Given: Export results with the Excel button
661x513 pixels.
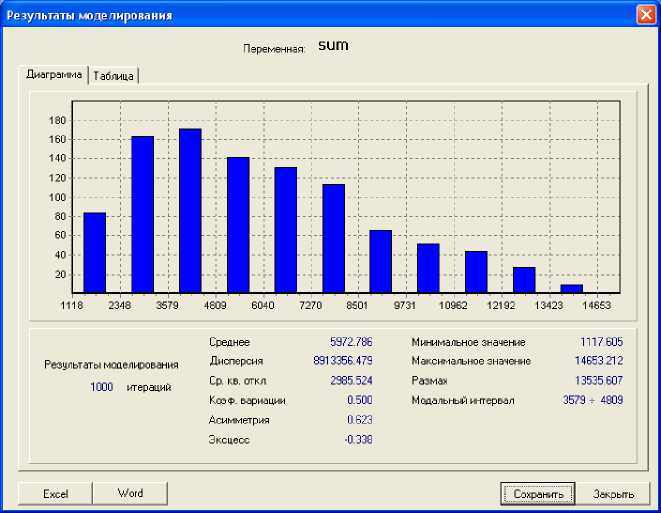Looking at the screenshot, I should (x=55, y=493).
